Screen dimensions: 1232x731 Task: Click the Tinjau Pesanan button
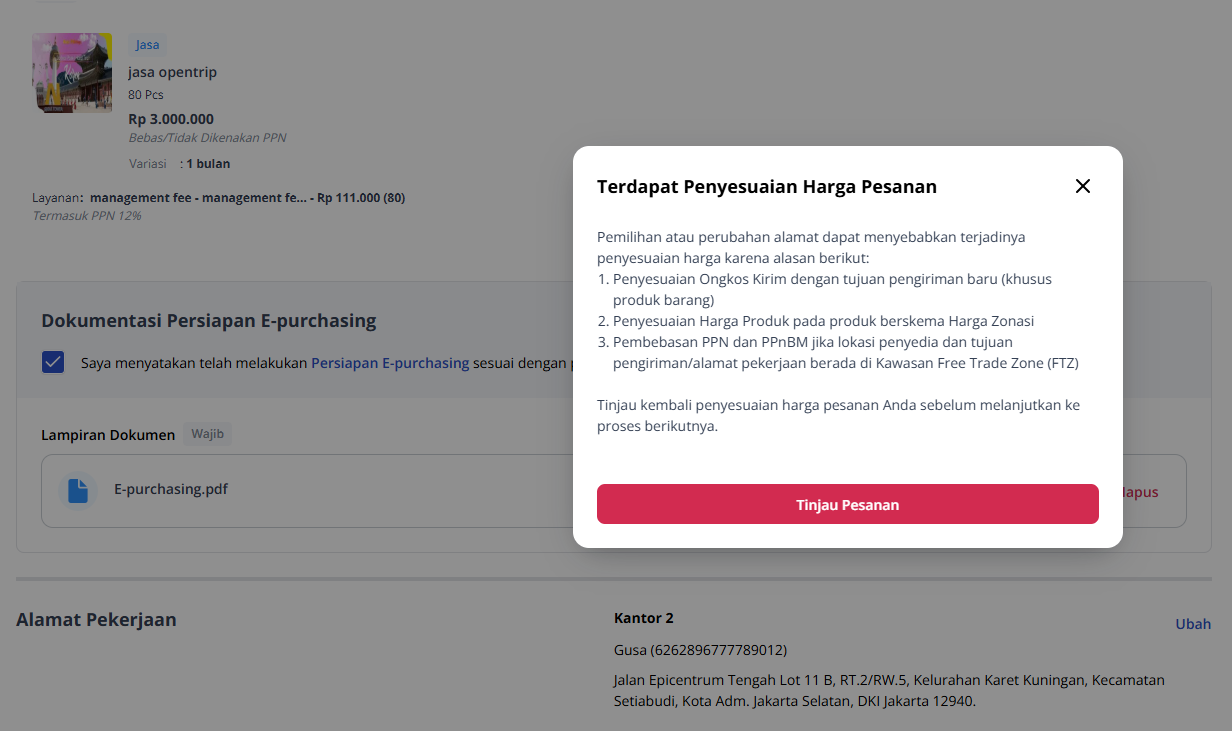(x=848, y=504)
